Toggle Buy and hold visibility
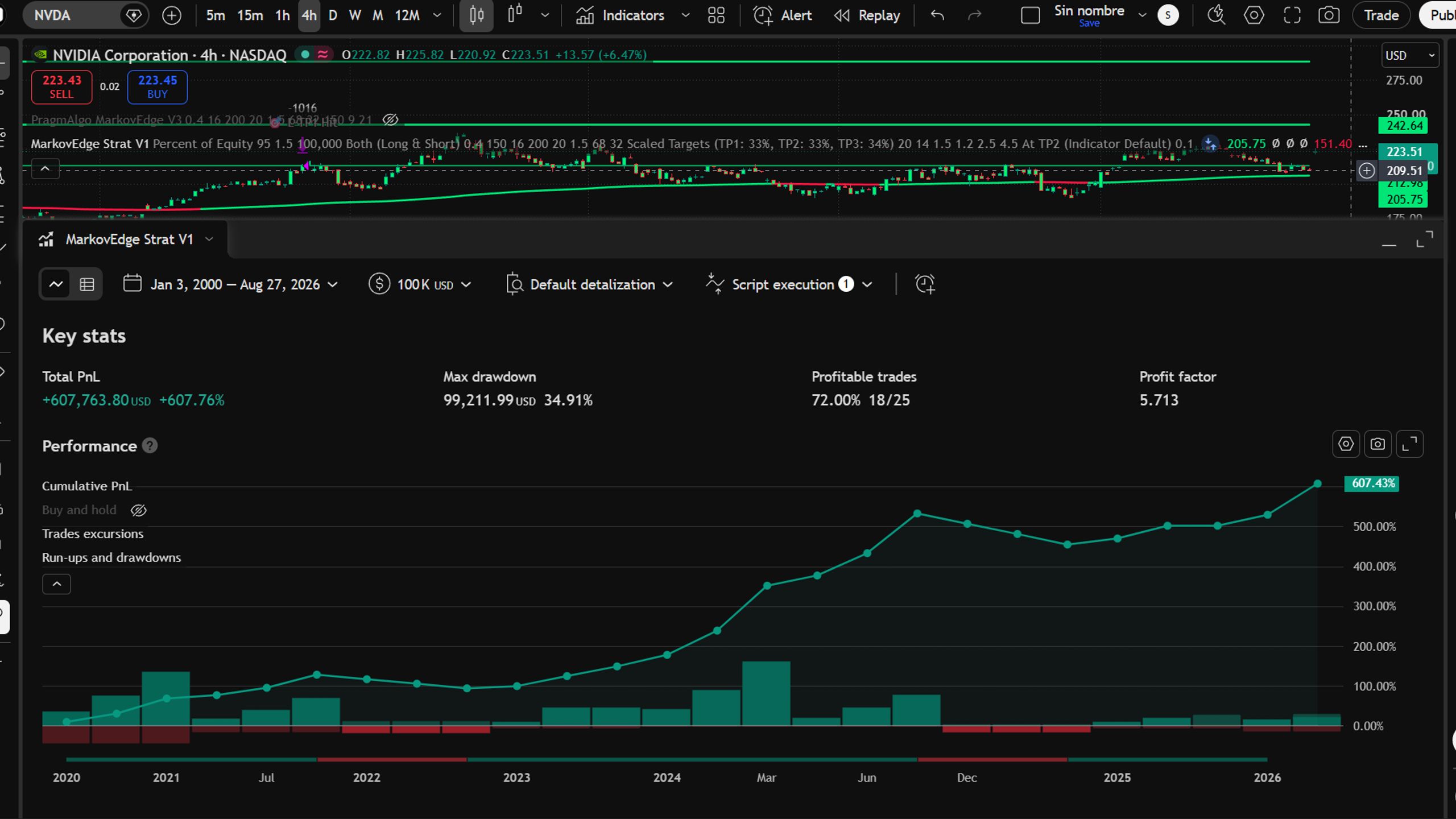Viewport: 1456px width, 819px height. point(138,510)
